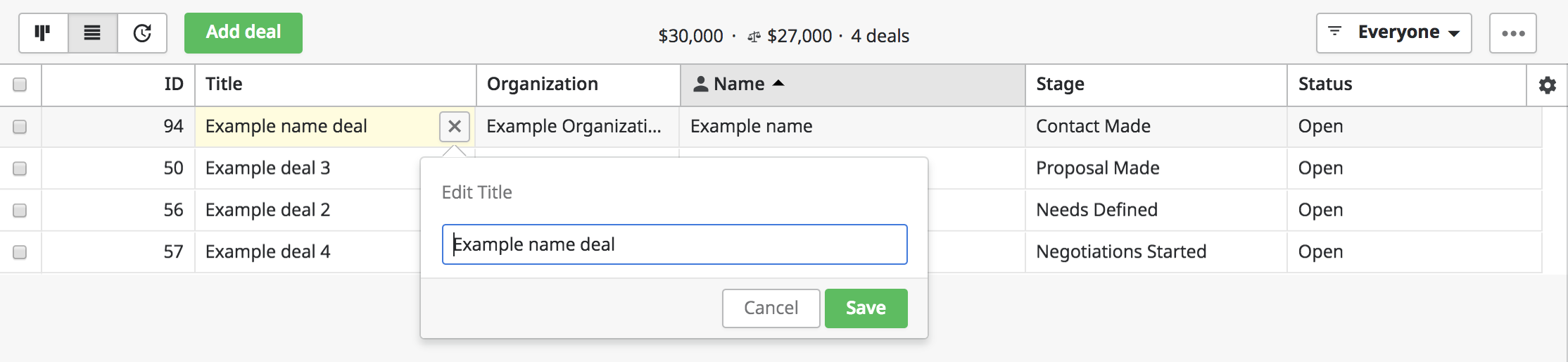
Task: Open the forecast view icon
Action: [x=142, y=33]
